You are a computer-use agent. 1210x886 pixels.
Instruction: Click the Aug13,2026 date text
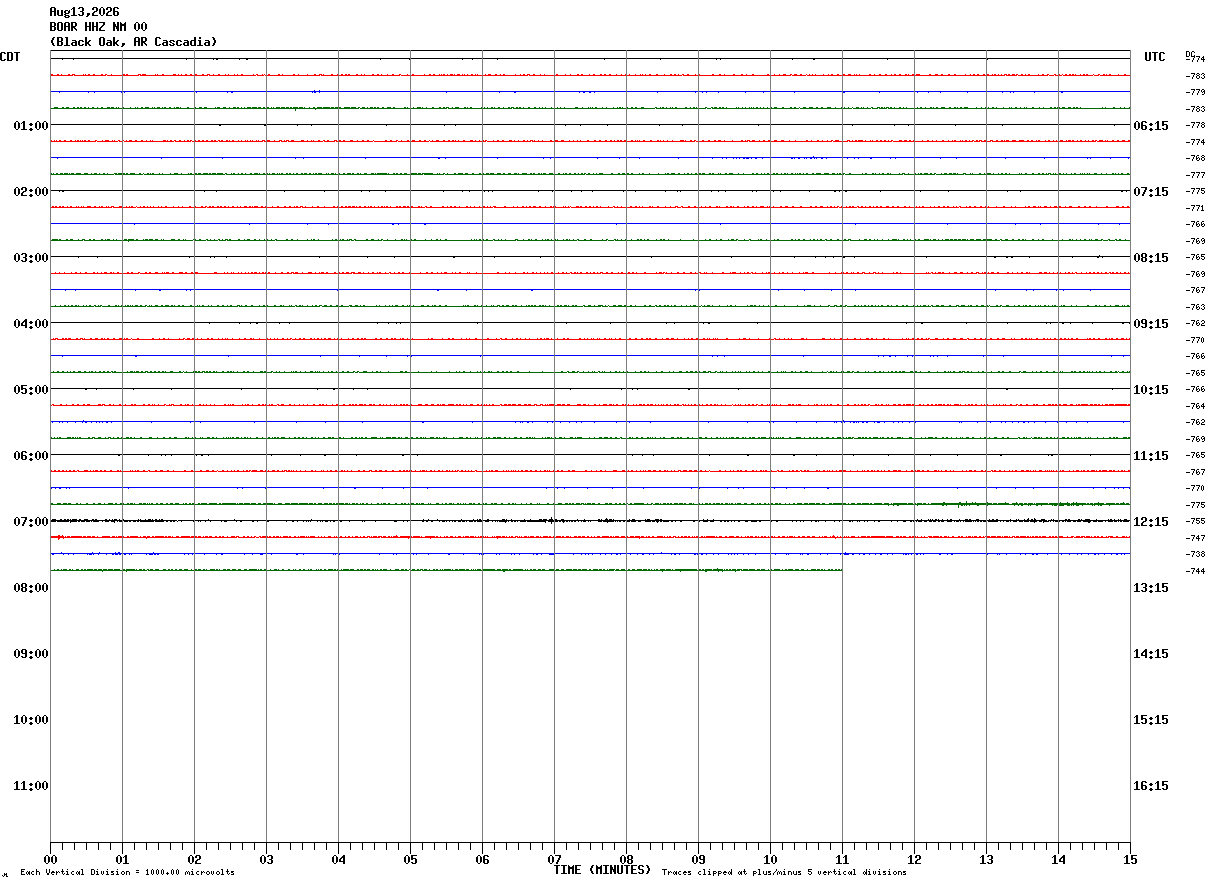(85, 12)
